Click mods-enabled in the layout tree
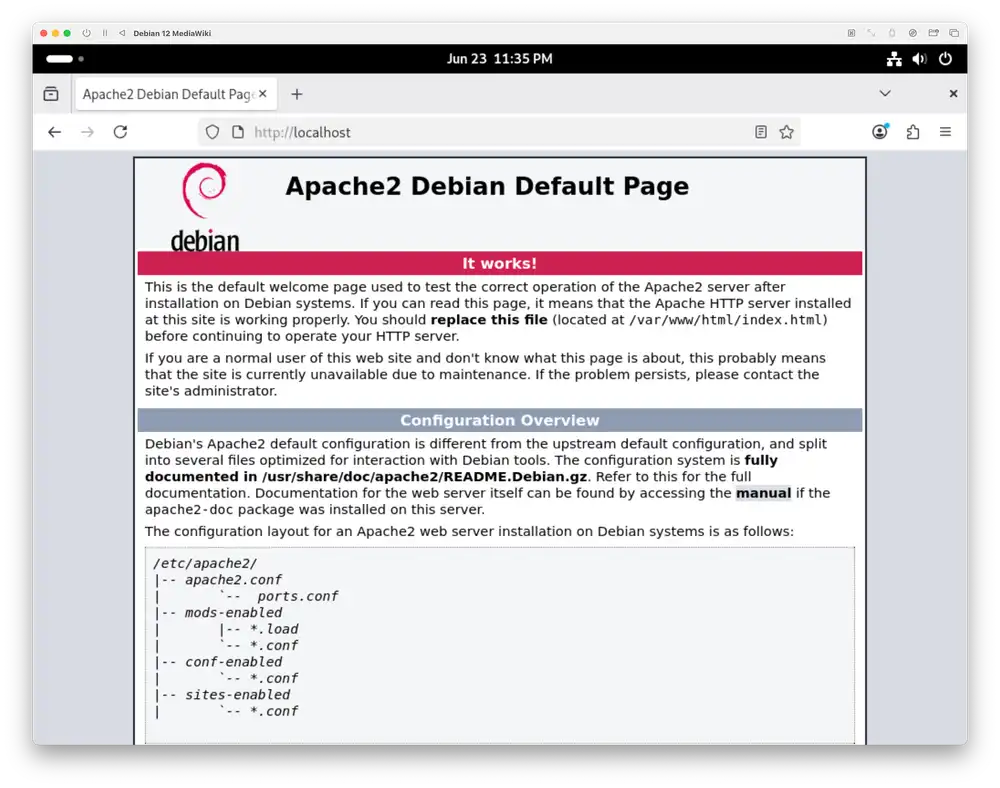 point(233,613)
